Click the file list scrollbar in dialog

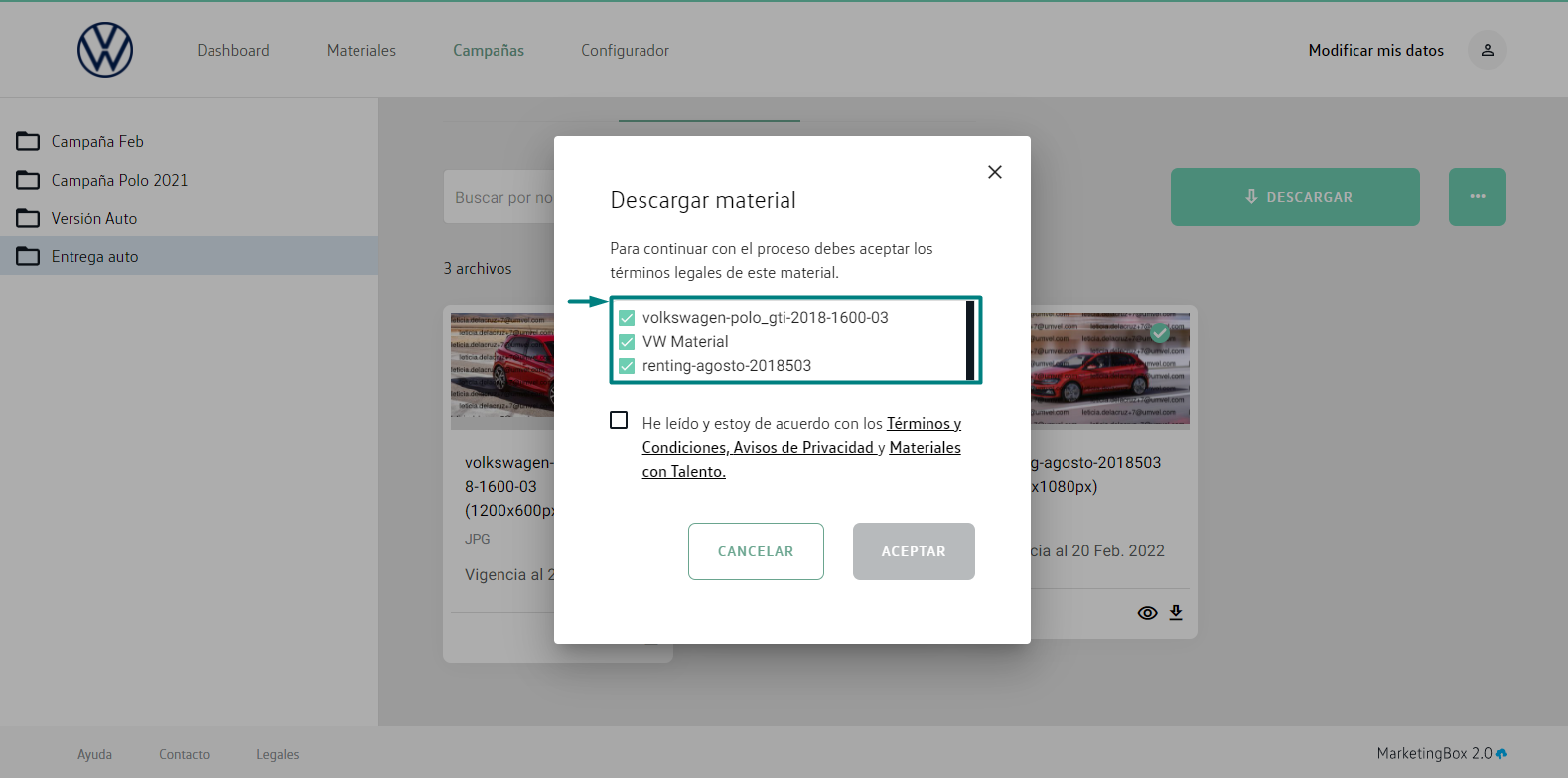coord(970,340)
